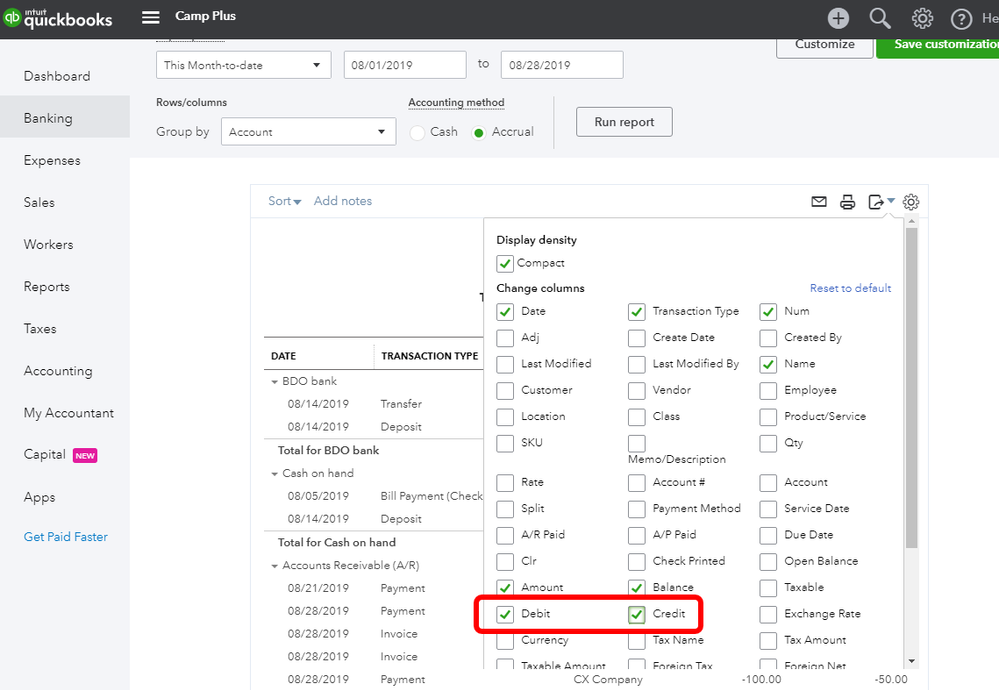Click the plus Create icon
This screenshot has width=999, height=690.
click(838, 18)
